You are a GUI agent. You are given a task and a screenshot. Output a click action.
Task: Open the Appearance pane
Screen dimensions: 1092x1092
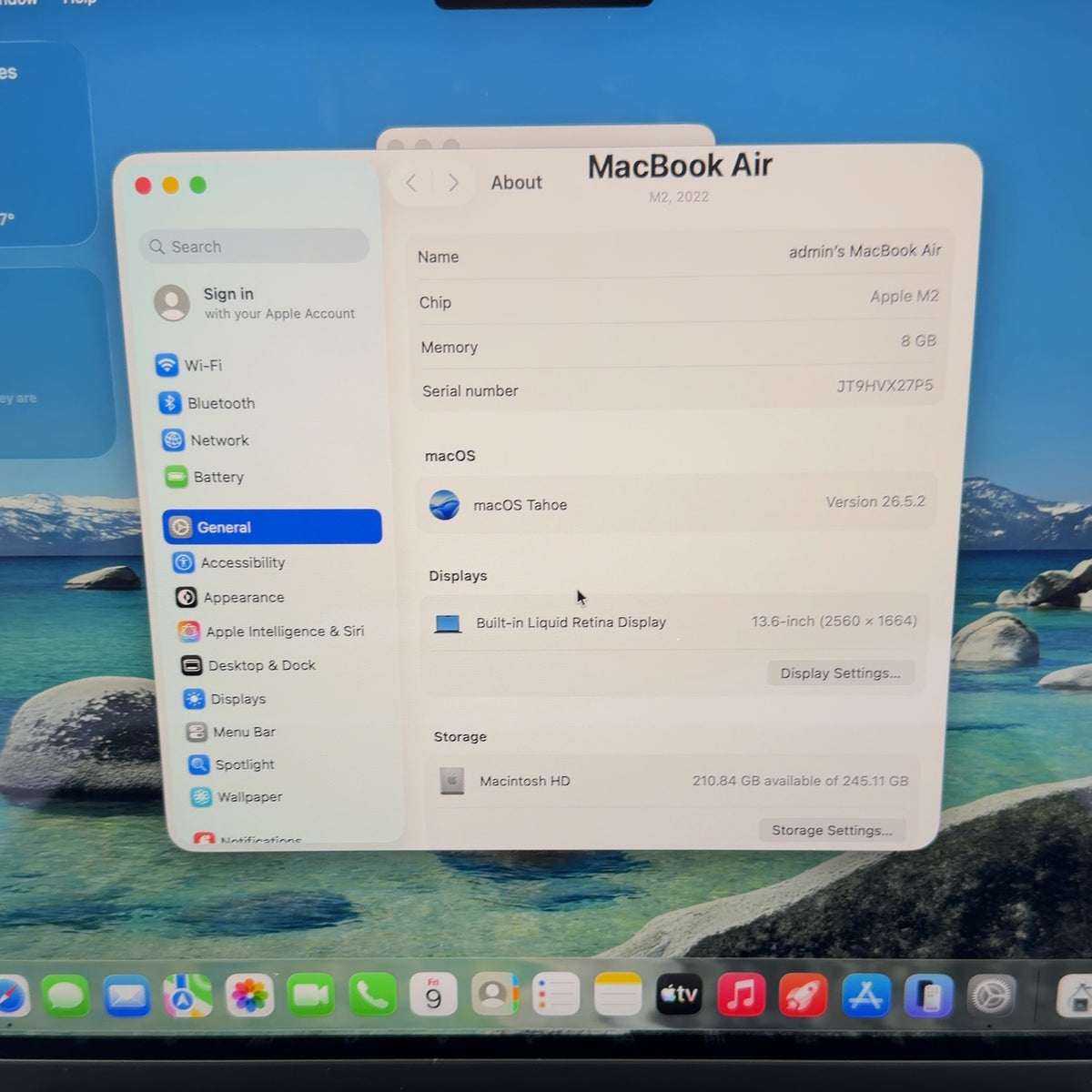[230, 597]
